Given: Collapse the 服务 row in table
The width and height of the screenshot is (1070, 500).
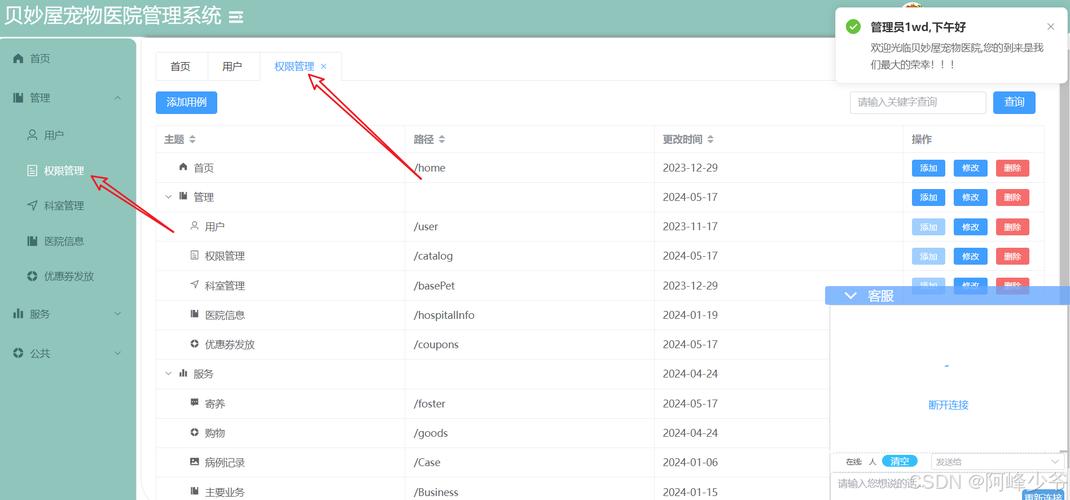Looking at the screenshot, I should point(168,374).
